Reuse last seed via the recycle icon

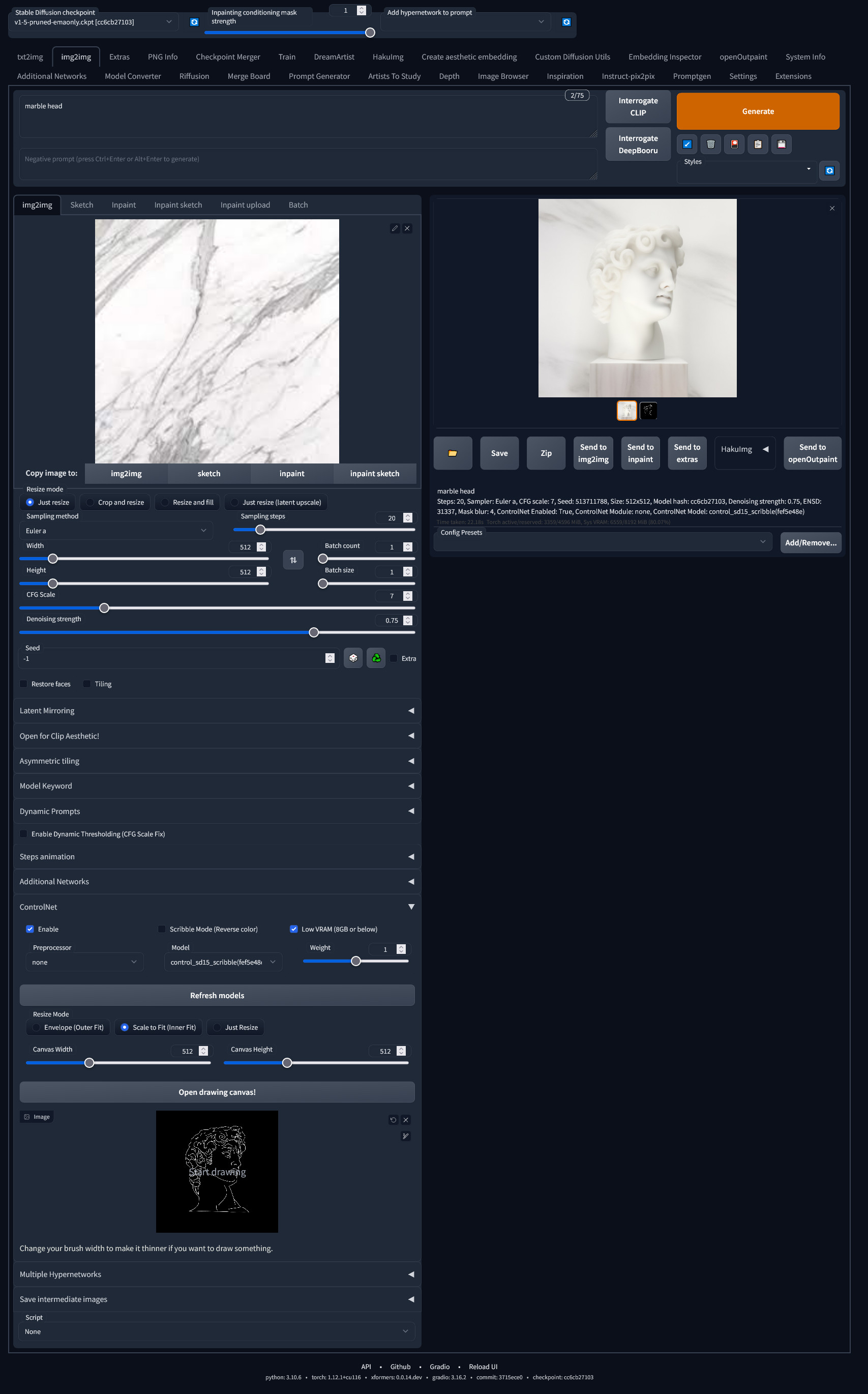pos(376,658)
